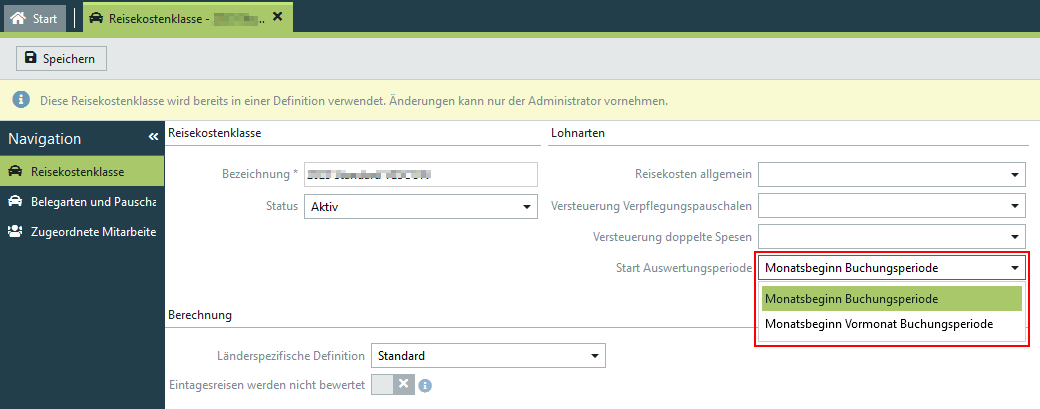The width and height of the screenshot is (1040, 409).
Task: Collapse the Start Auswertungsperiode dropdown arrow
Action: [x=1014, y=267]
